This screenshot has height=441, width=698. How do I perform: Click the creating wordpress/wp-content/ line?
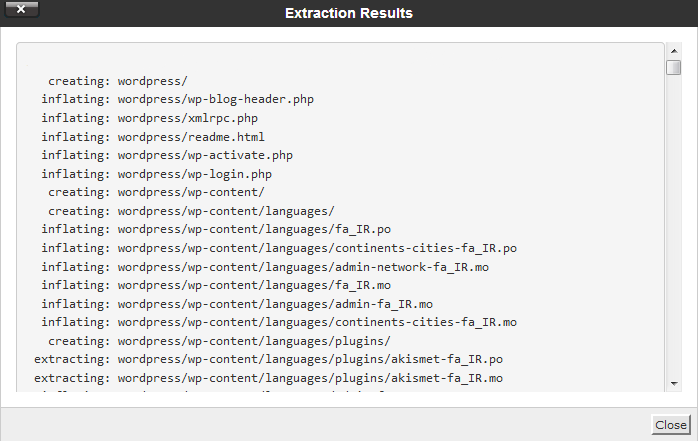click(x=156, y=192)
